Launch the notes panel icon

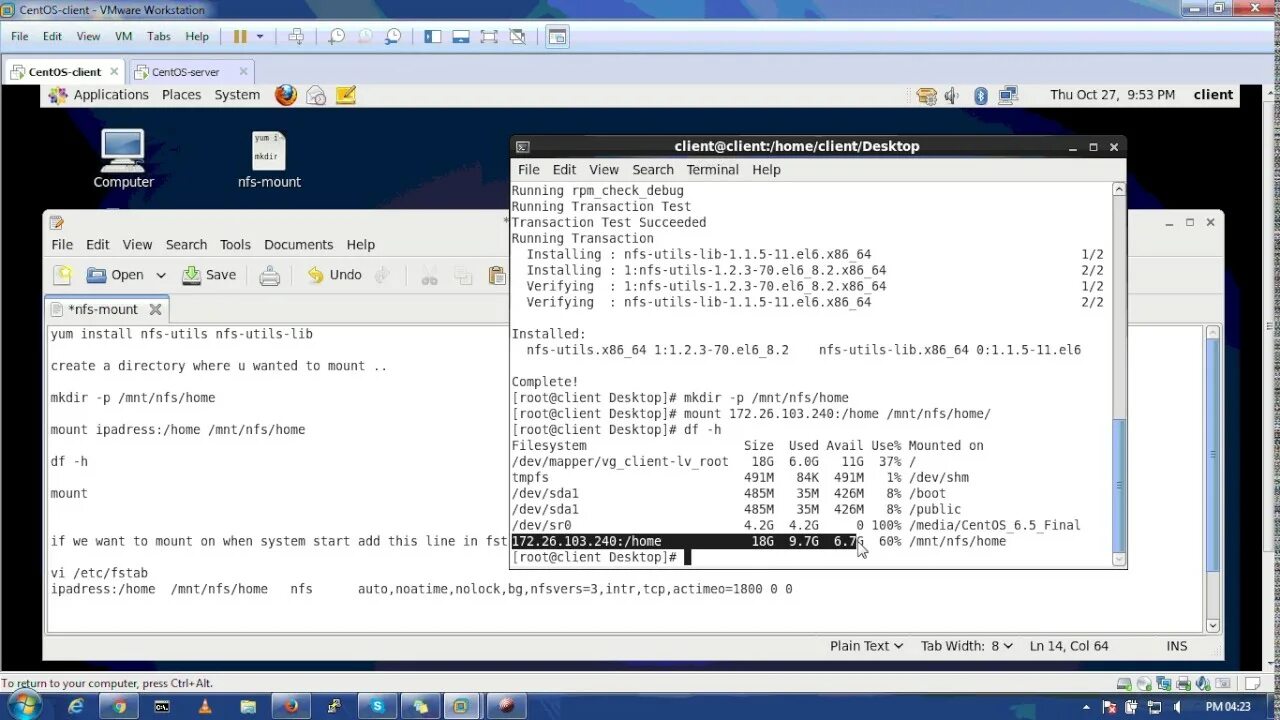click(346, 95)
